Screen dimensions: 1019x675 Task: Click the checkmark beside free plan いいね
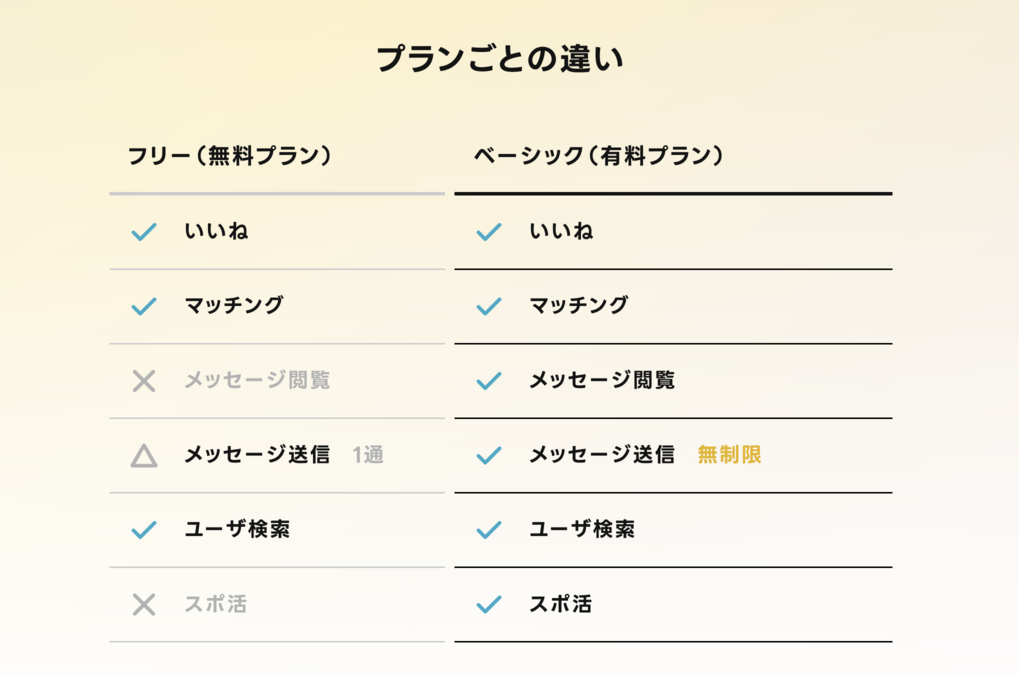click(144, 232)
